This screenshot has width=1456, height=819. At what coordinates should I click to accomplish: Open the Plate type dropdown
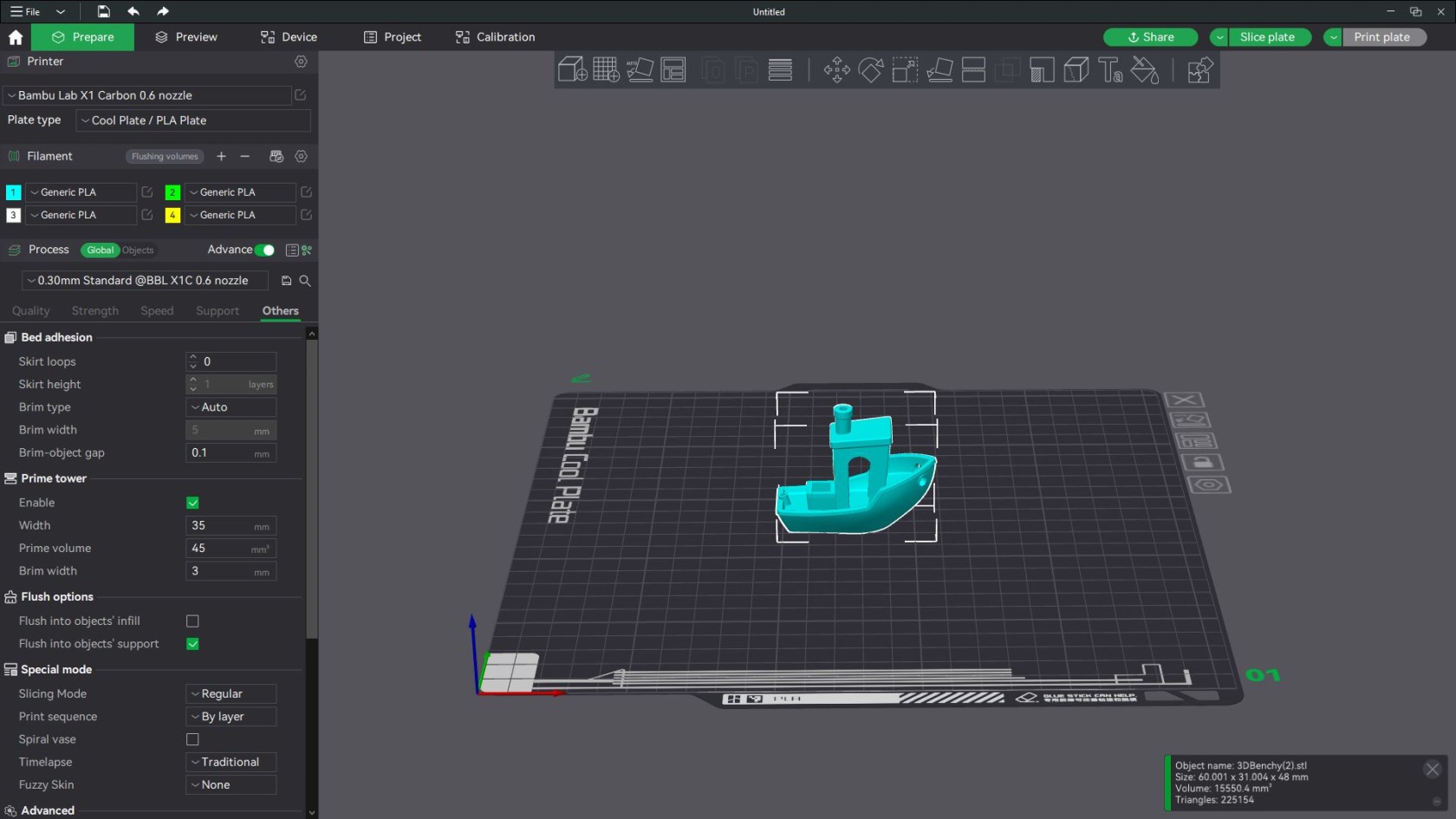(193, 120)
